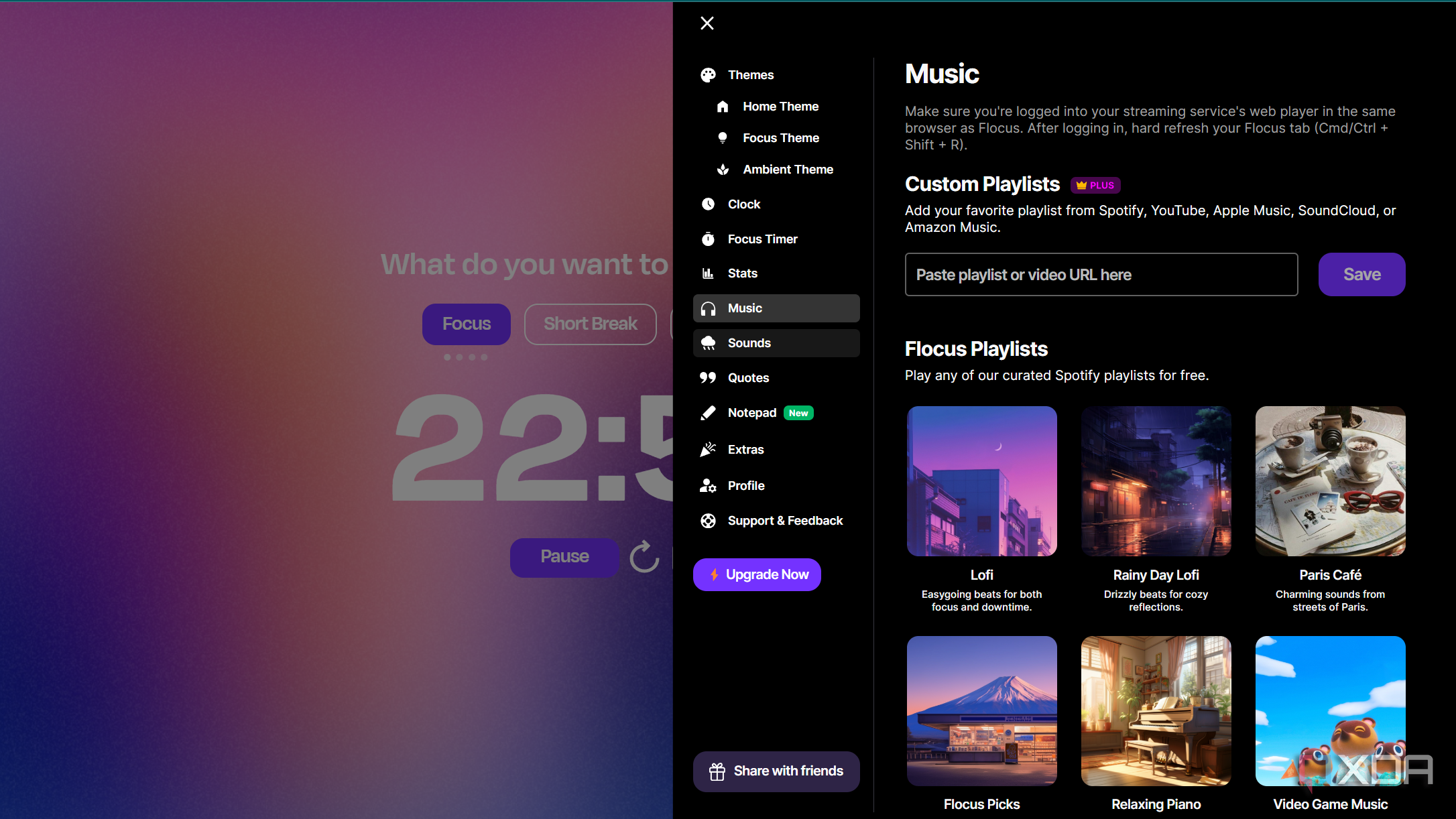
Task: Open Support & Feedback
Action: 785,521
